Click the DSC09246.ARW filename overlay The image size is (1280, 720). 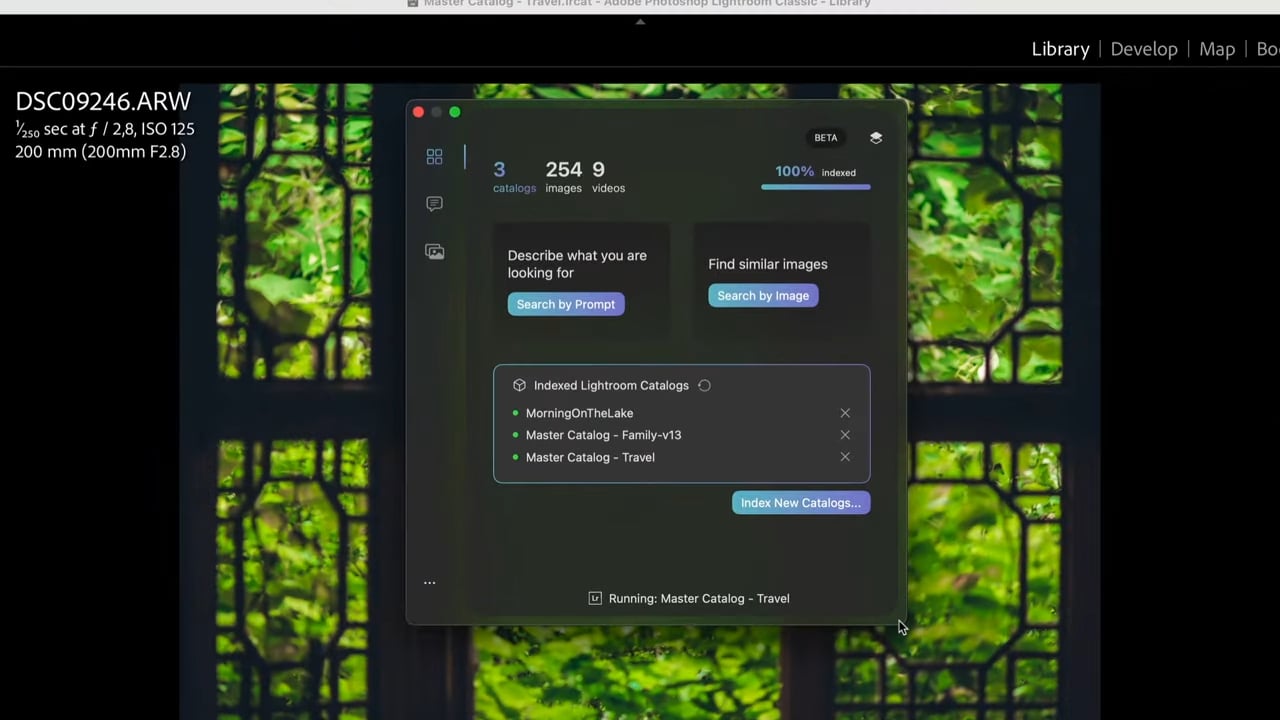[103, 101]
